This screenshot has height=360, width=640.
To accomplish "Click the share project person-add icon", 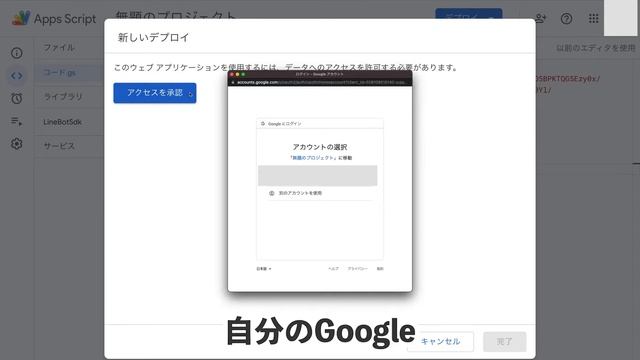I will 540,18.
